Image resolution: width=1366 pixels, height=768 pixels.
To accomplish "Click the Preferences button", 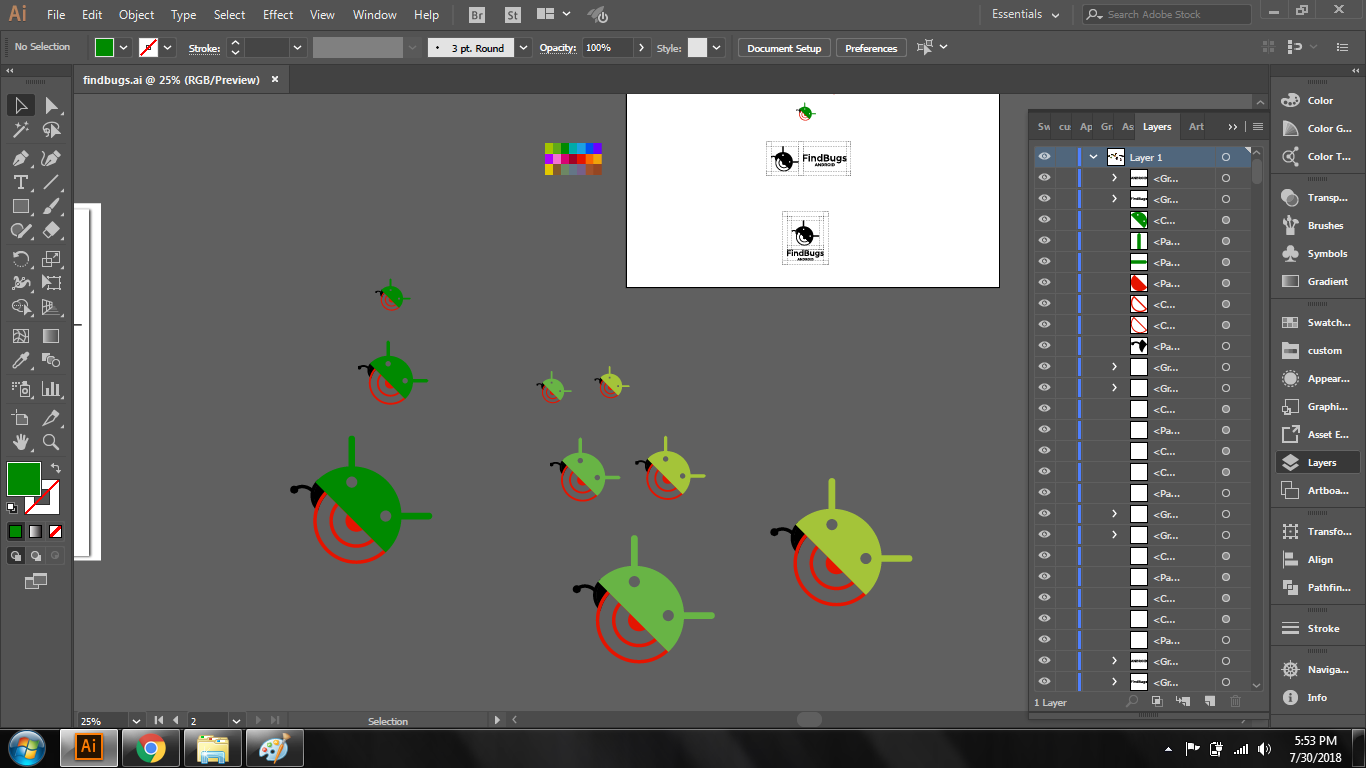I will click(x=870, y=48).
